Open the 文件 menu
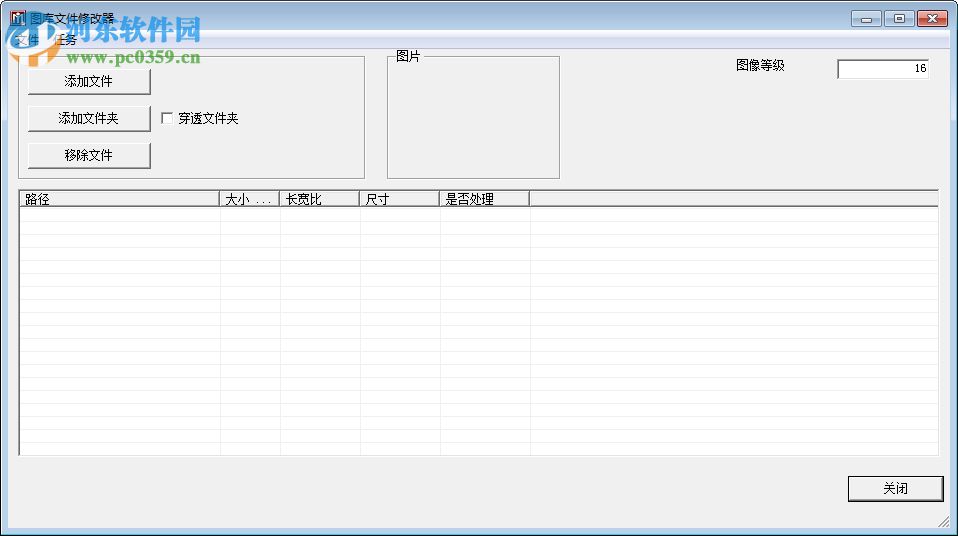The height and width of the screenshot is (536, 958). coord(27,40)
